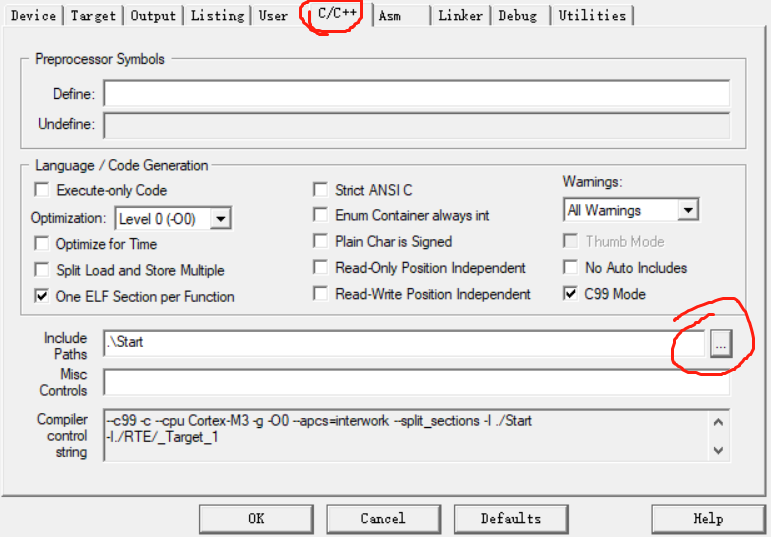Screen dimensions: 771x537
Task: Click the Misc Controls field
Action: pyautogui.click(x=416, y=382)
